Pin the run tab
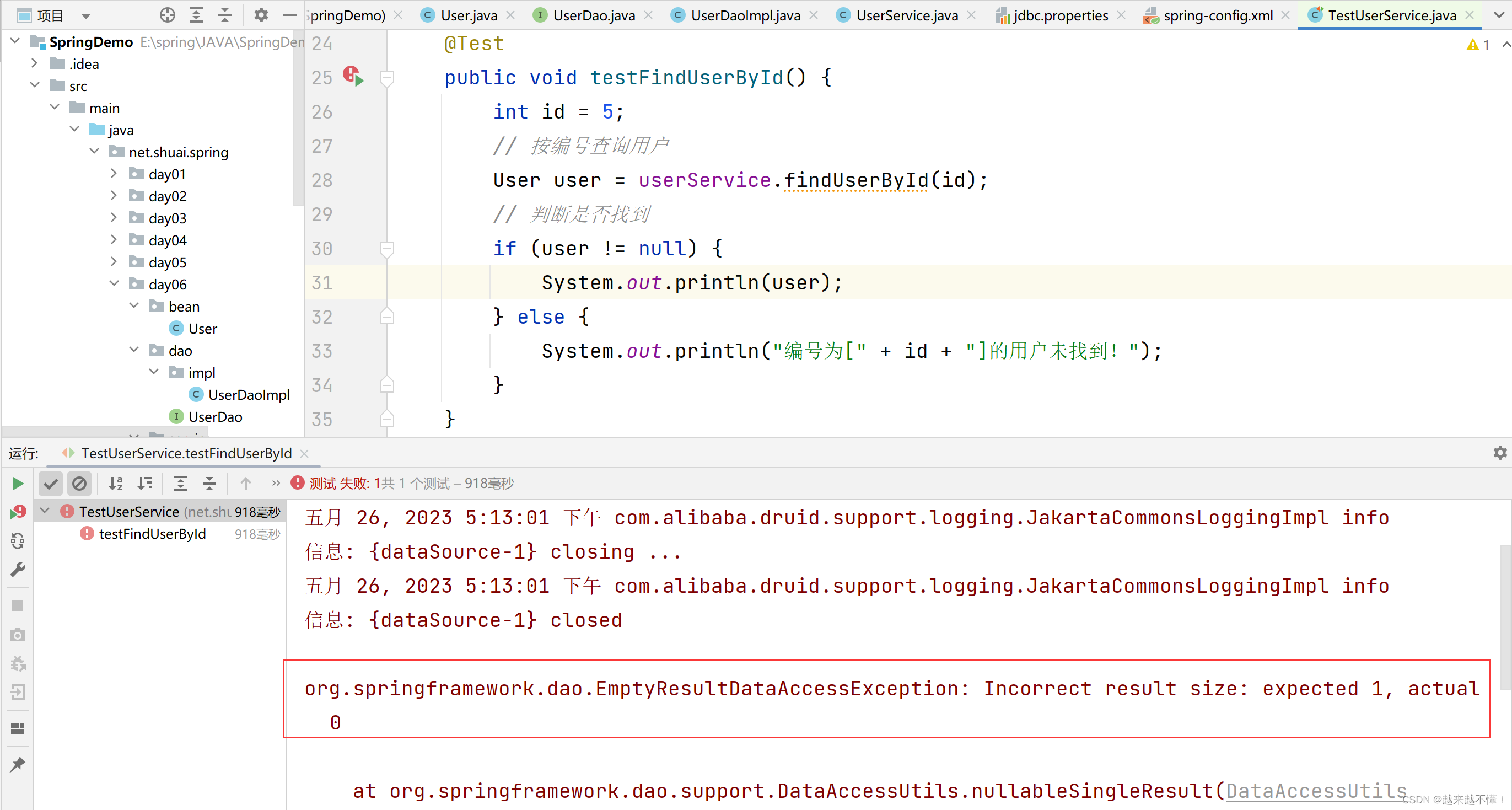 pyautogui.click(x=18, y=765)
